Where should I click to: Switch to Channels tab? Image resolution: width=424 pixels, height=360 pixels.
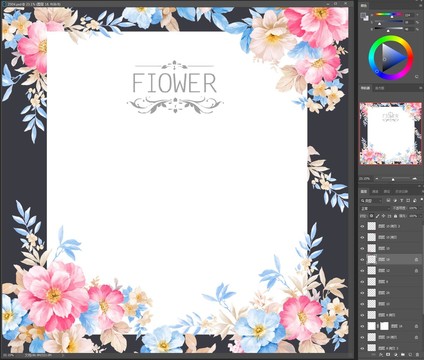[375, 192]
